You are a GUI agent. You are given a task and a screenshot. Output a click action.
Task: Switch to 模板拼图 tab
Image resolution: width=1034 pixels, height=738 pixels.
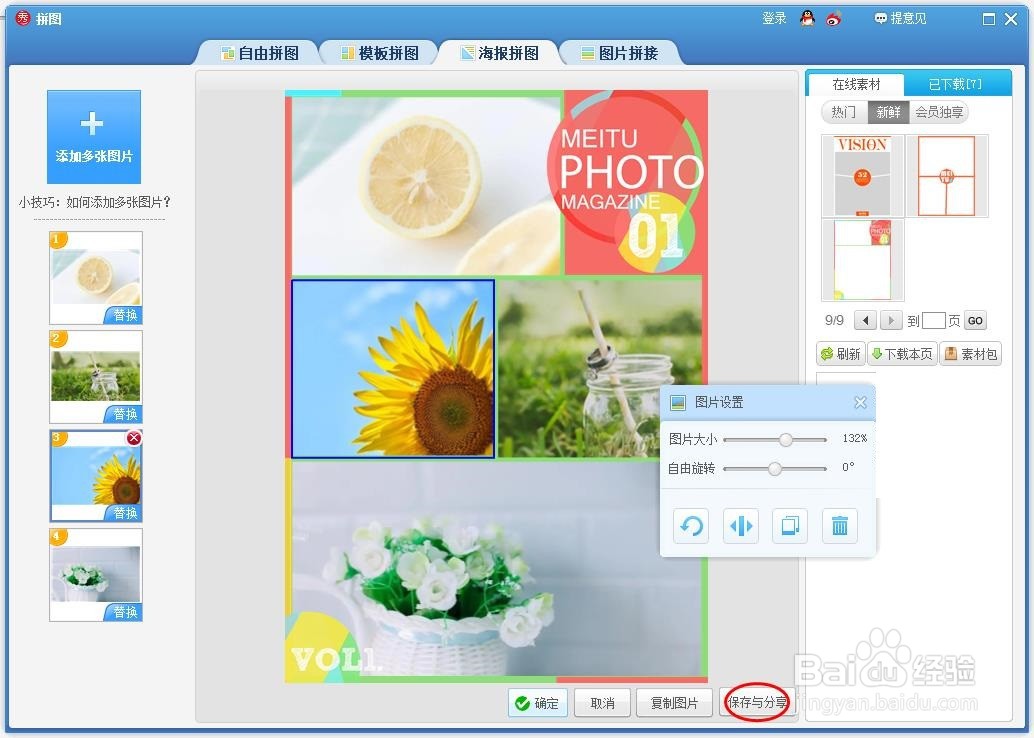coord(380,53)
